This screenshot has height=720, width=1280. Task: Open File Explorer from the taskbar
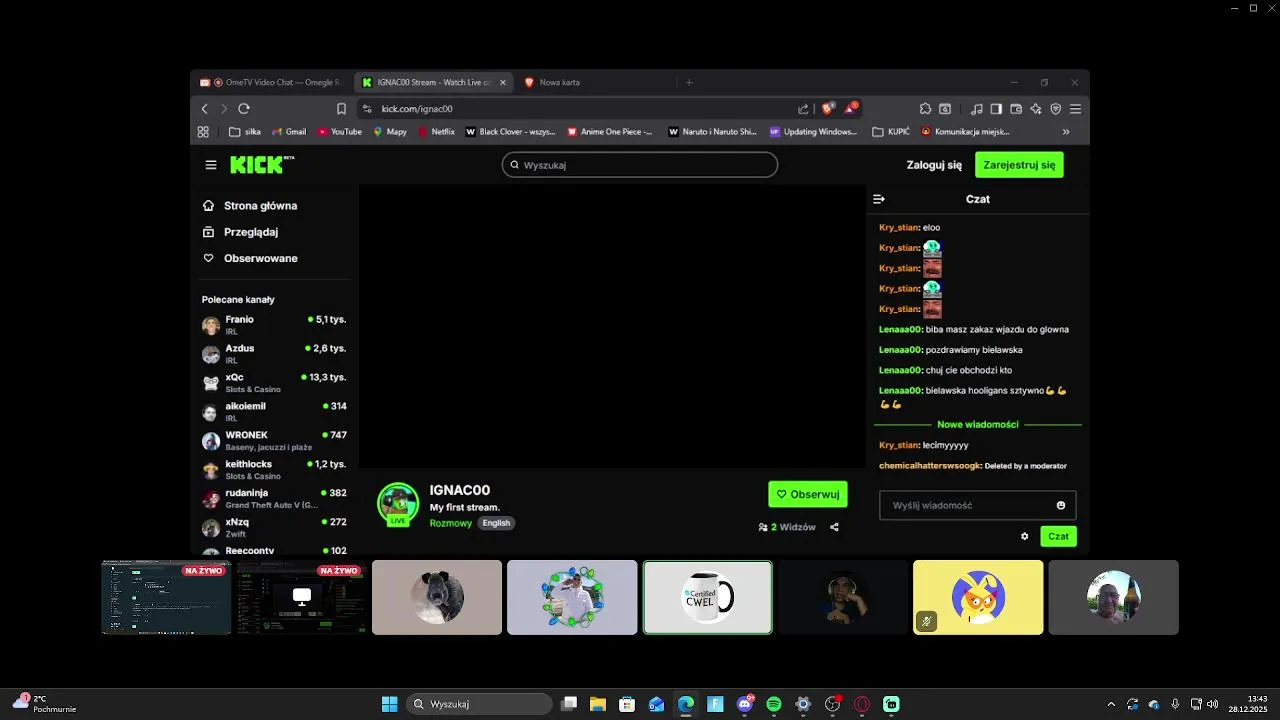pos(598,704)
